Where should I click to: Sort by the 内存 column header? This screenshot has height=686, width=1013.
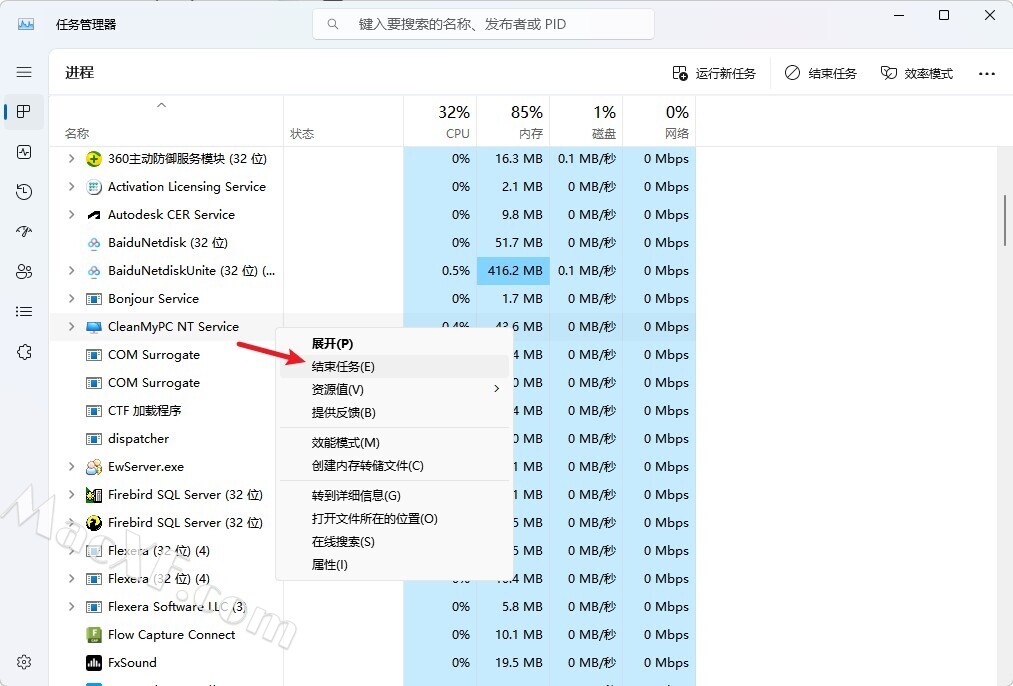[513, 121]
